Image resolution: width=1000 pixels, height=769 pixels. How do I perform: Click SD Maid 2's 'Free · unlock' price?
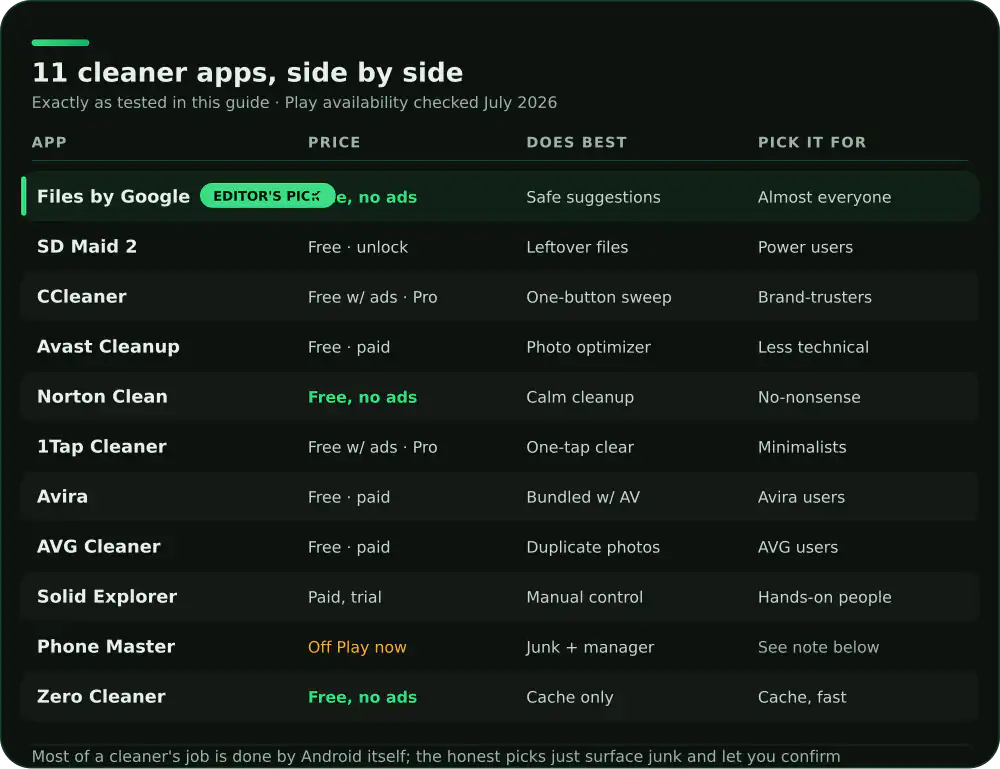click(358, 247)
